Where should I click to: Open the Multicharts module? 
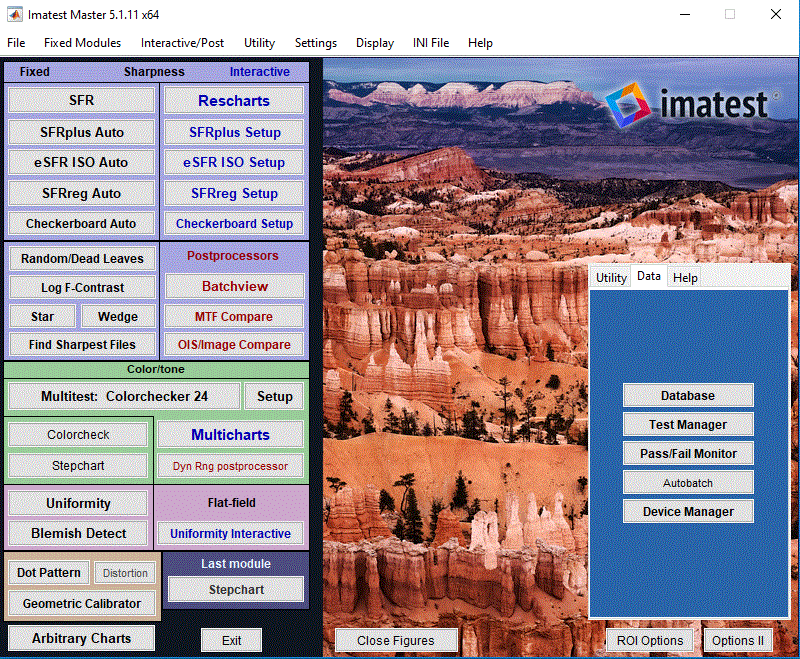coord(230,435)
